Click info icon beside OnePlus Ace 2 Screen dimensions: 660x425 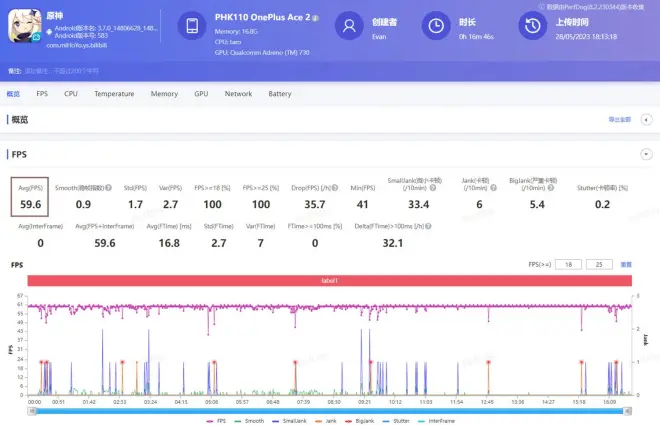click(316, 18)
